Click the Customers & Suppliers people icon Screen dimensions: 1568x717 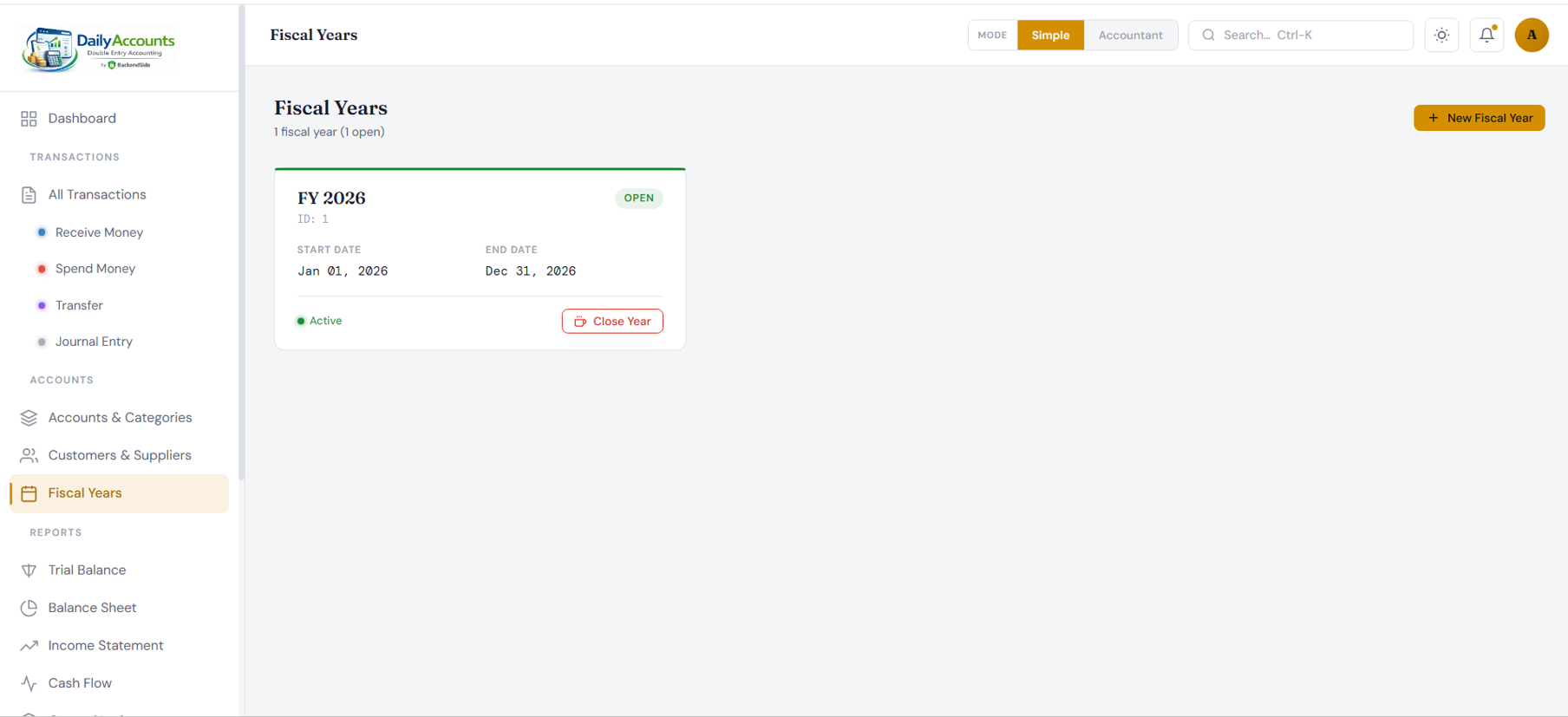tap(29, 455)
